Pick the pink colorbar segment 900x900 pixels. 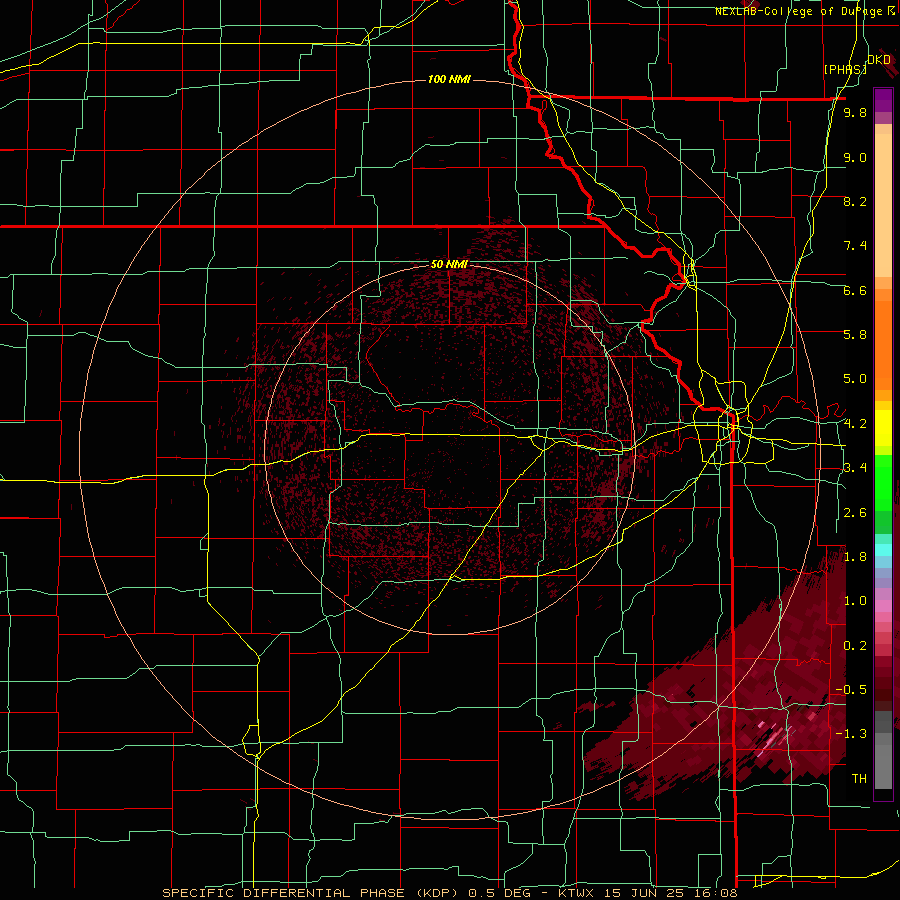[x=883, y=606]
